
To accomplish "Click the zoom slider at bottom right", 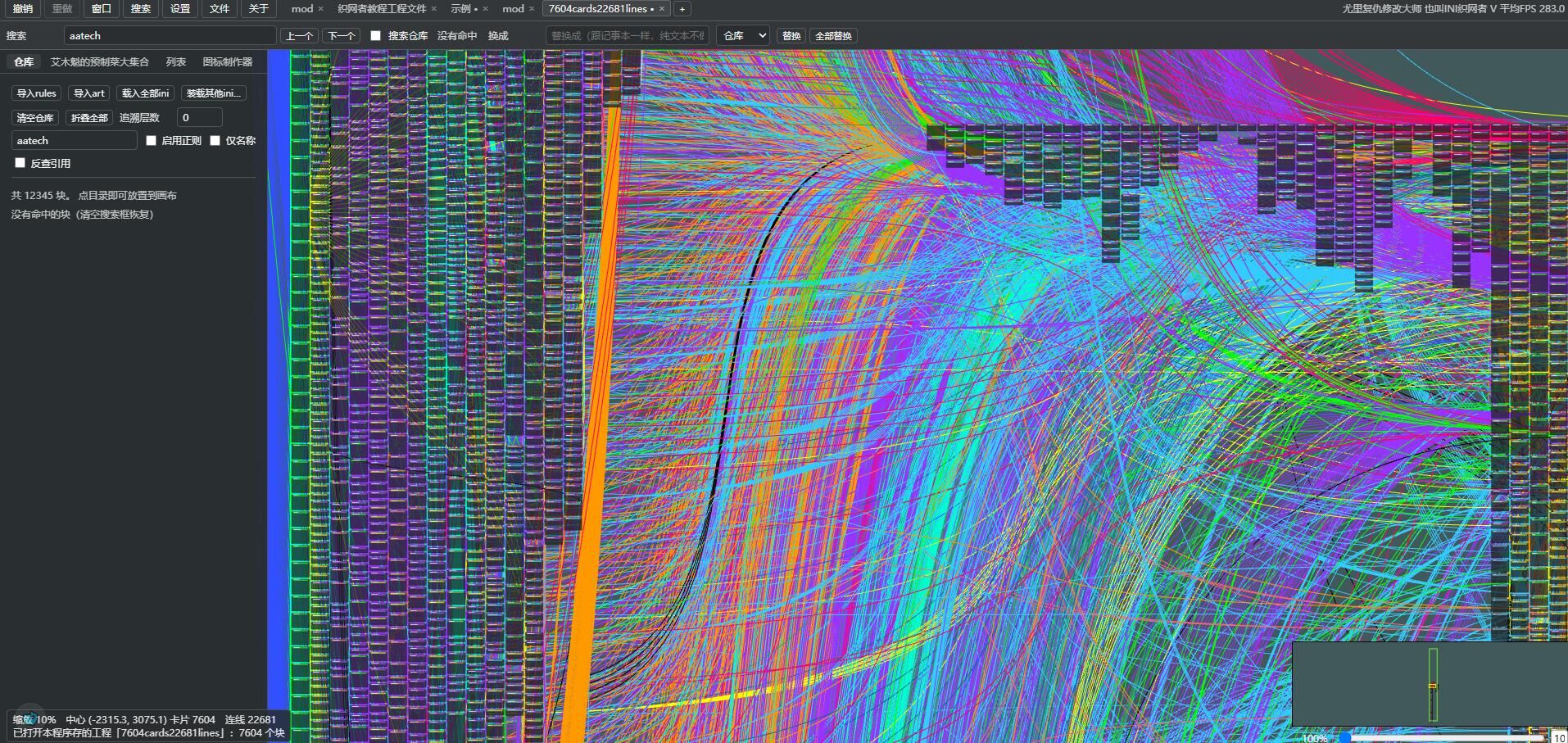I will pos(1440,737).
